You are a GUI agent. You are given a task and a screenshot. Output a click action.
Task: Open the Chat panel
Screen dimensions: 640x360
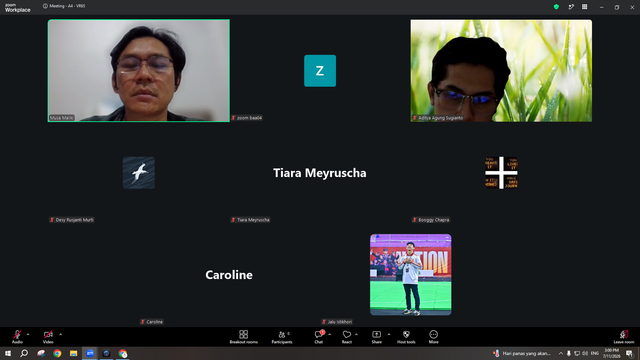pos(319,337)
